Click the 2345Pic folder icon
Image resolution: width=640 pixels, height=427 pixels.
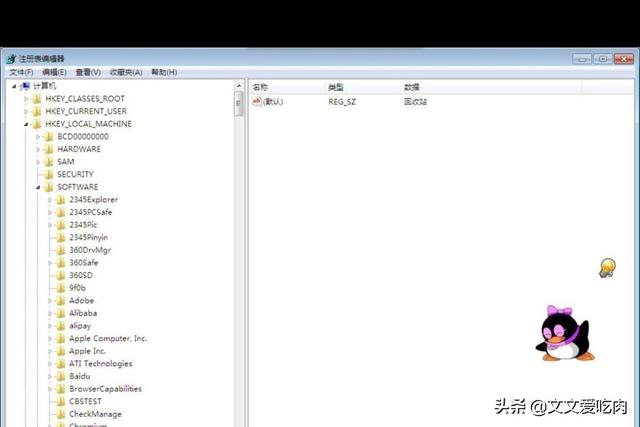point(60,225)
